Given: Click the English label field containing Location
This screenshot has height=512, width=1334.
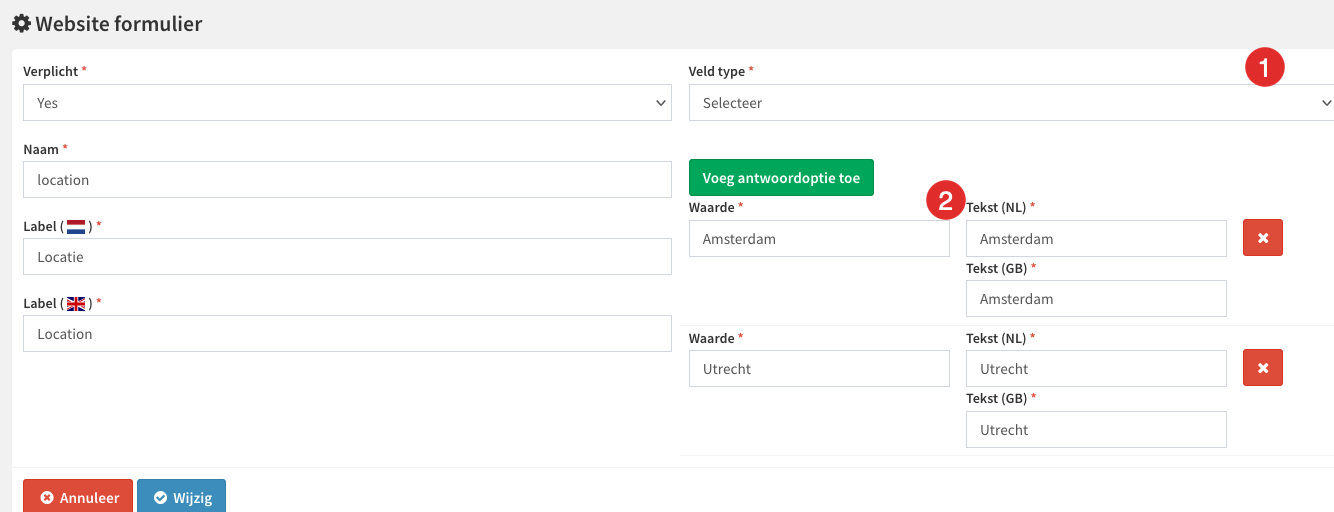Looking at the screenshot, I should [x=347, y=334].
